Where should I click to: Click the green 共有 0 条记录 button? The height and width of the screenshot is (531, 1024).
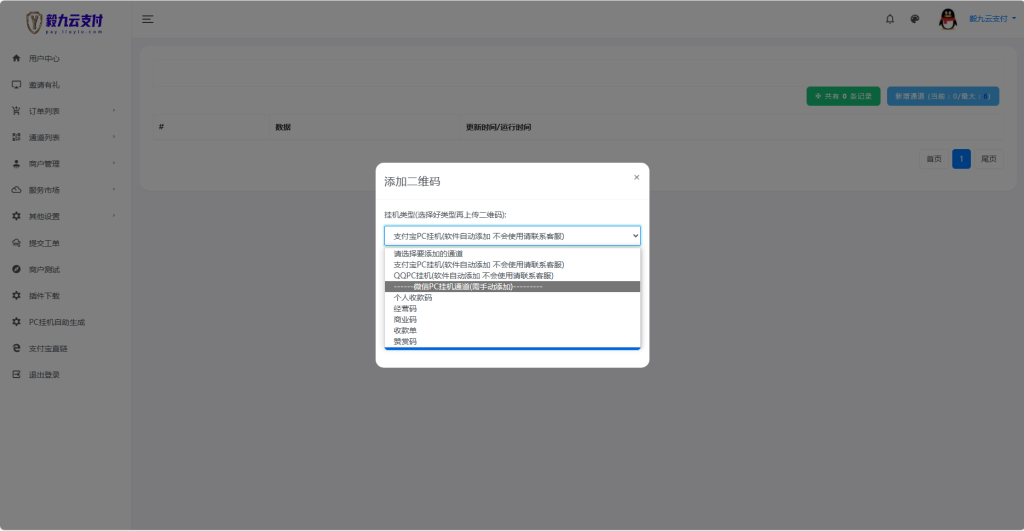click(843, 96)
